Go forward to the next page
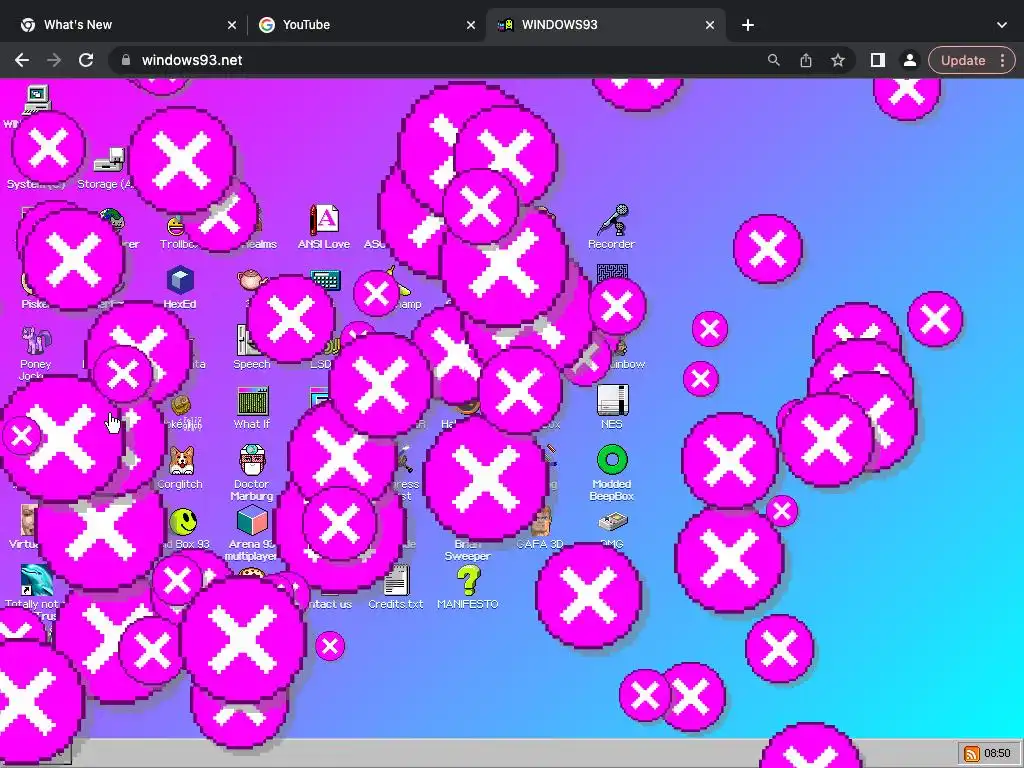 (x=54, y=60)
